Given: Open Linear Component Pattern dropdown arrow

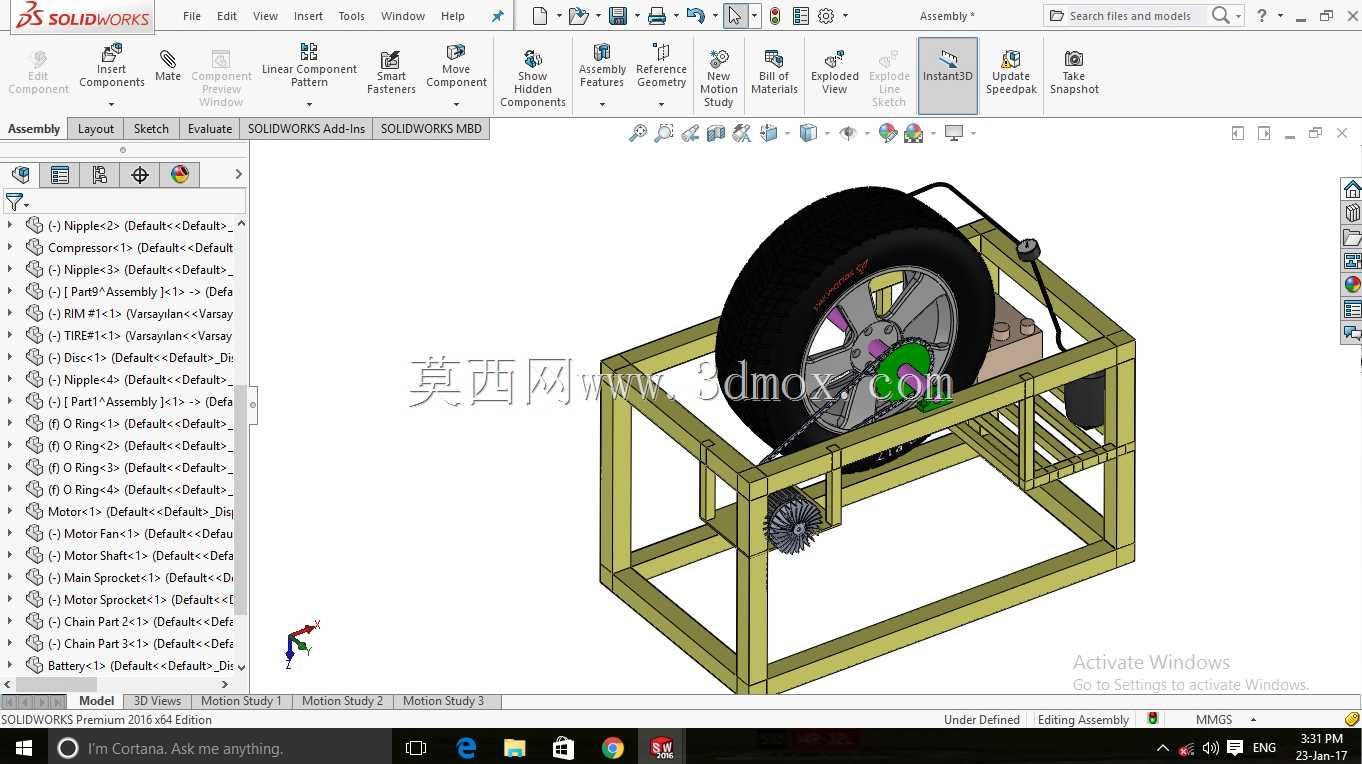Looking at the screenshot, I should [309, 104].
